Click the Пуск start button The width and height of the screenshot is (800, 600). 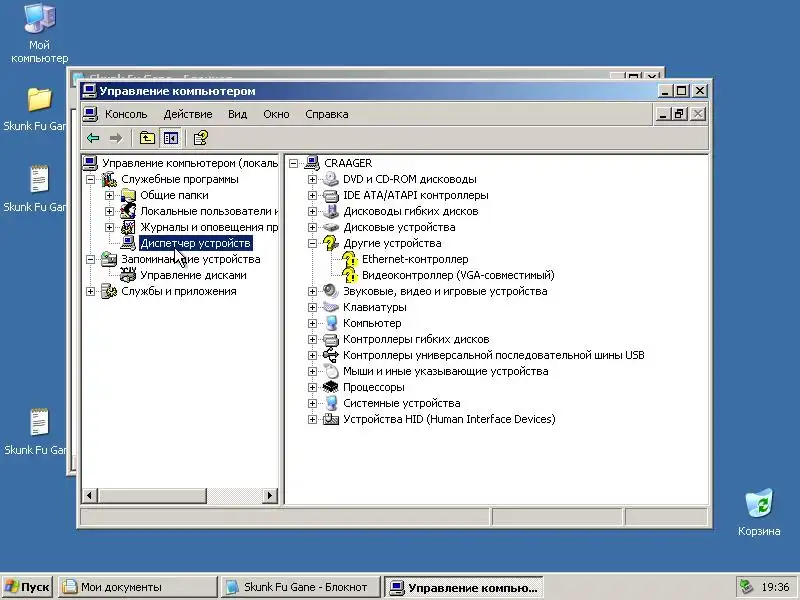tap(28, 587)
